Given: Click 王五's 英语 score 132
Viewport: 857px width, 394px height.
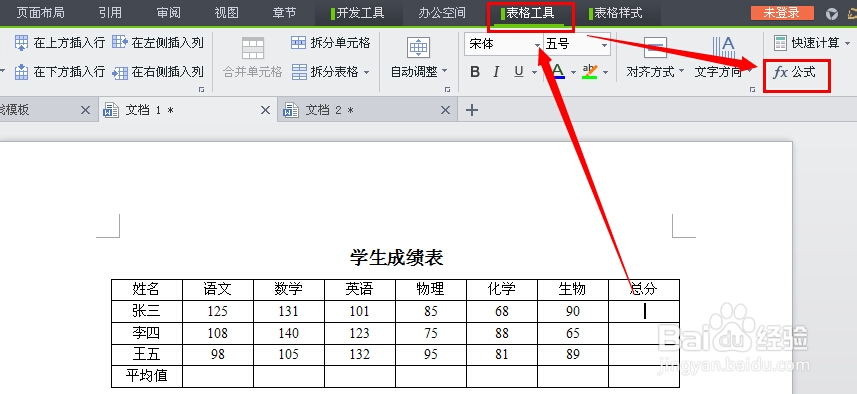Looking at the screenshot, I should point(360,355).
